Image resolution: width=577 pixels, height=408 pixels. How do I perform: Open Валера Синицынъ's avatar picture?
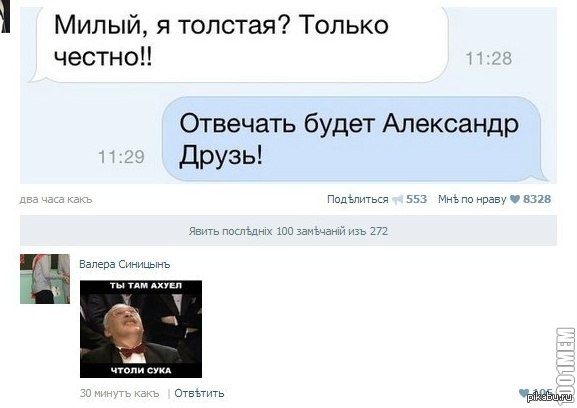point(45,279)
